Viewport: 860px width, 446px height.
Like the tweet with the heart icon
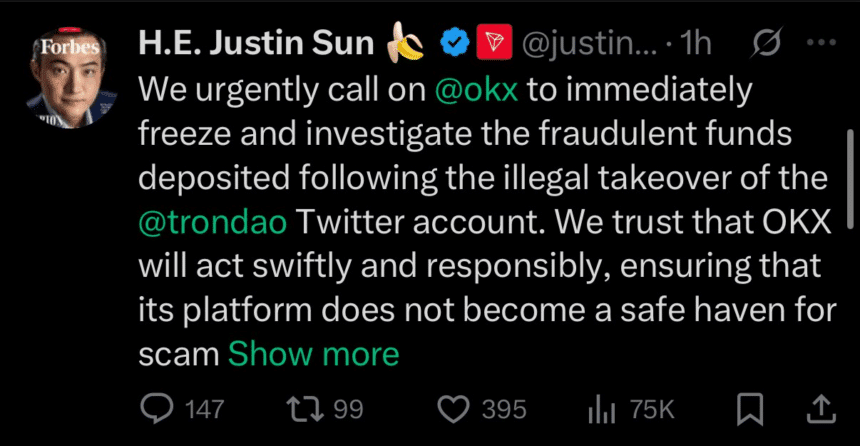click(x=456, y=408)
